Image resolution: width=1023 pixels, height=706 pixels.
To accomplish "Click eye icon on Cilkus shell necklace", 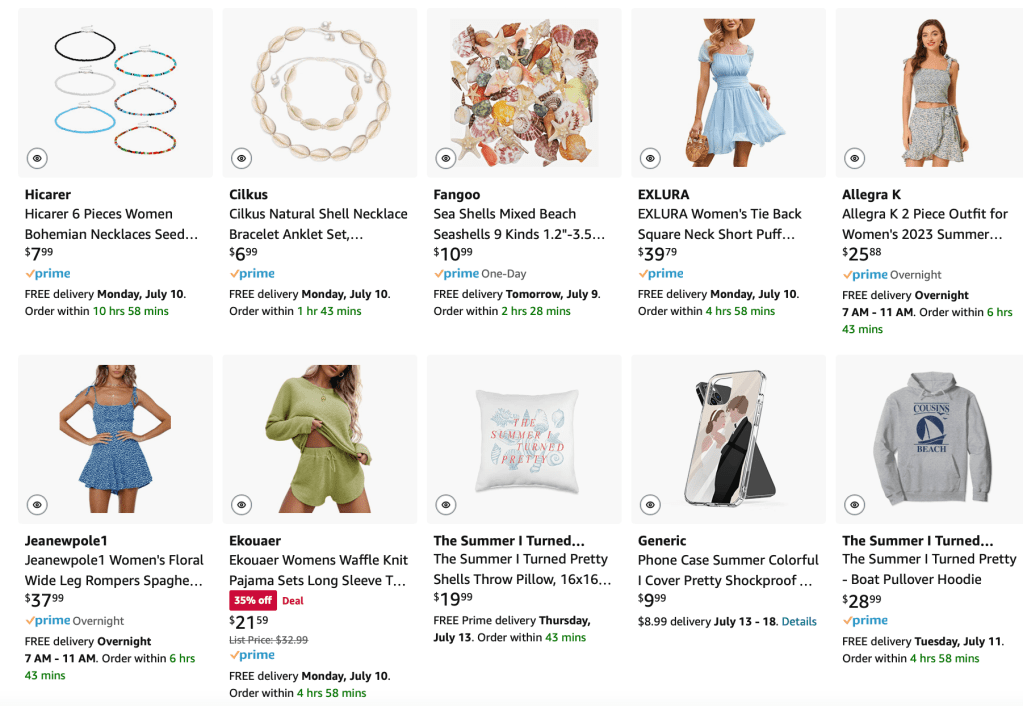I will coord(241,158).
